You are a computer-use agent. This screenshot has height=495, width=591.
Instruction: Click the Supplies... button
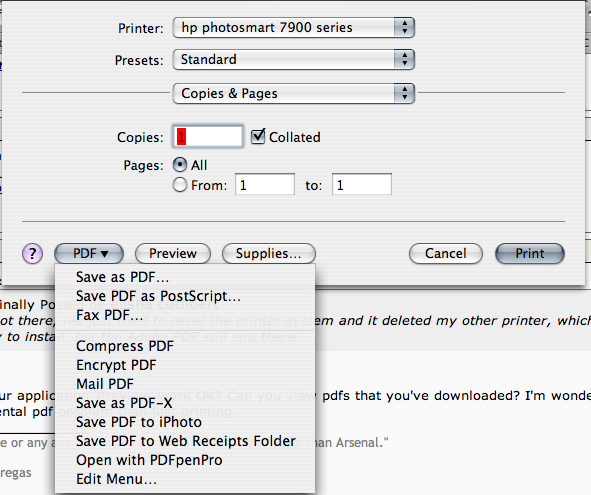tap(269, 253)
